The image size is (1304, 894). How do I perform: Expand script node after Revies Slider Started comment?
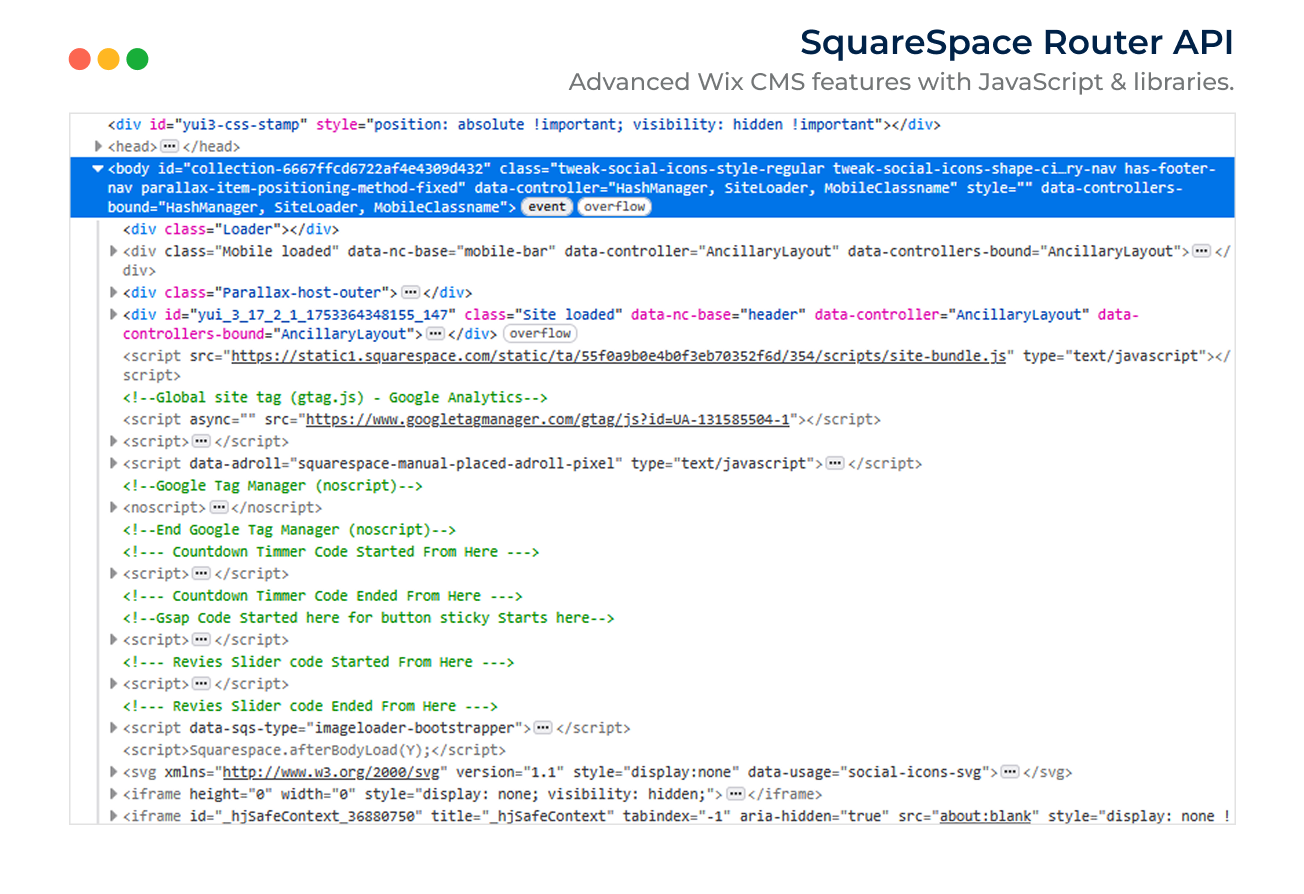[113, 684]
